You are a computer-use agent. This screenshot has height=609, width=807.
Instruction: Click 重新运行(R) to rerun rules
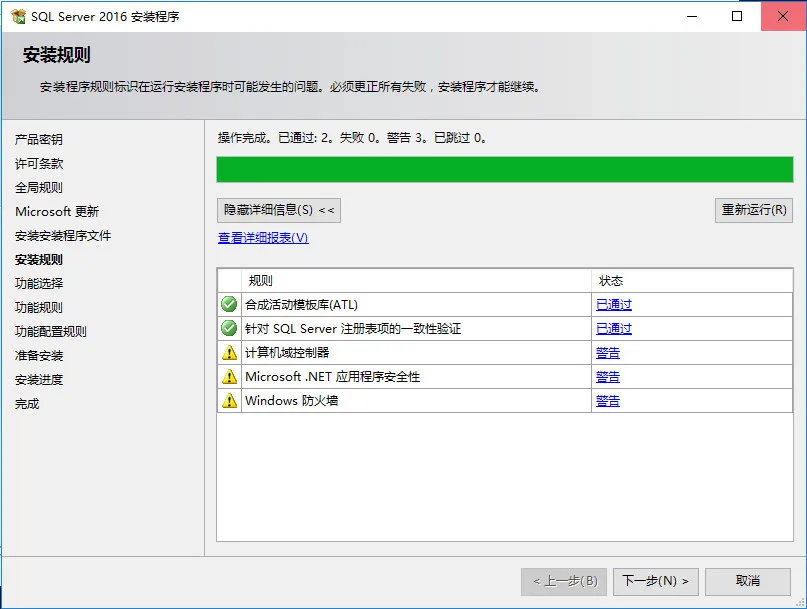[x=754, y=210]
